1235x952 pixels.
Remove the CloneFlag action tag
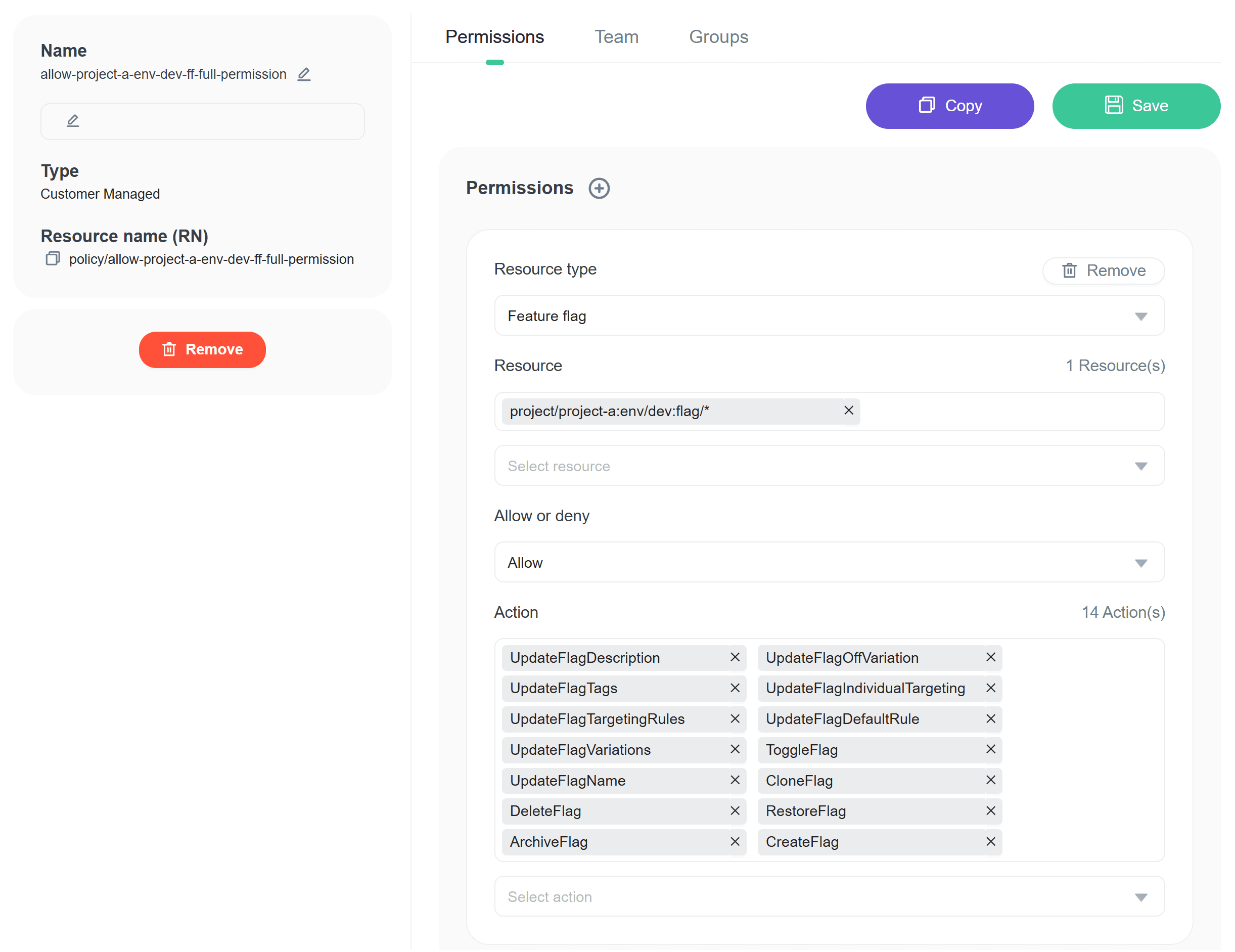click(990, 780)
